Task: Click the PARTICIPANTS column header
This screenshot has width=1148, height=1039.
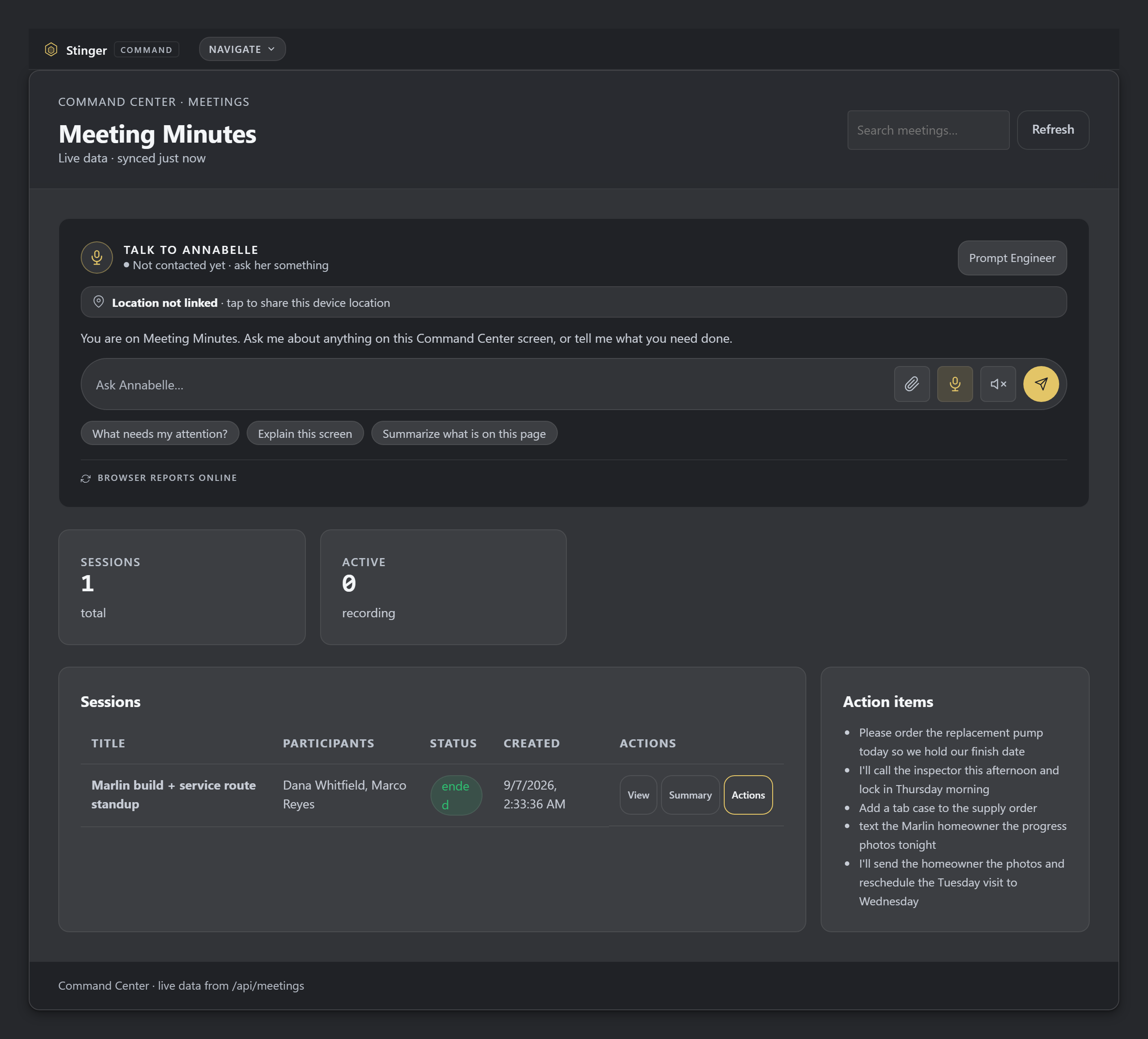Action: (x=329, y=743)
